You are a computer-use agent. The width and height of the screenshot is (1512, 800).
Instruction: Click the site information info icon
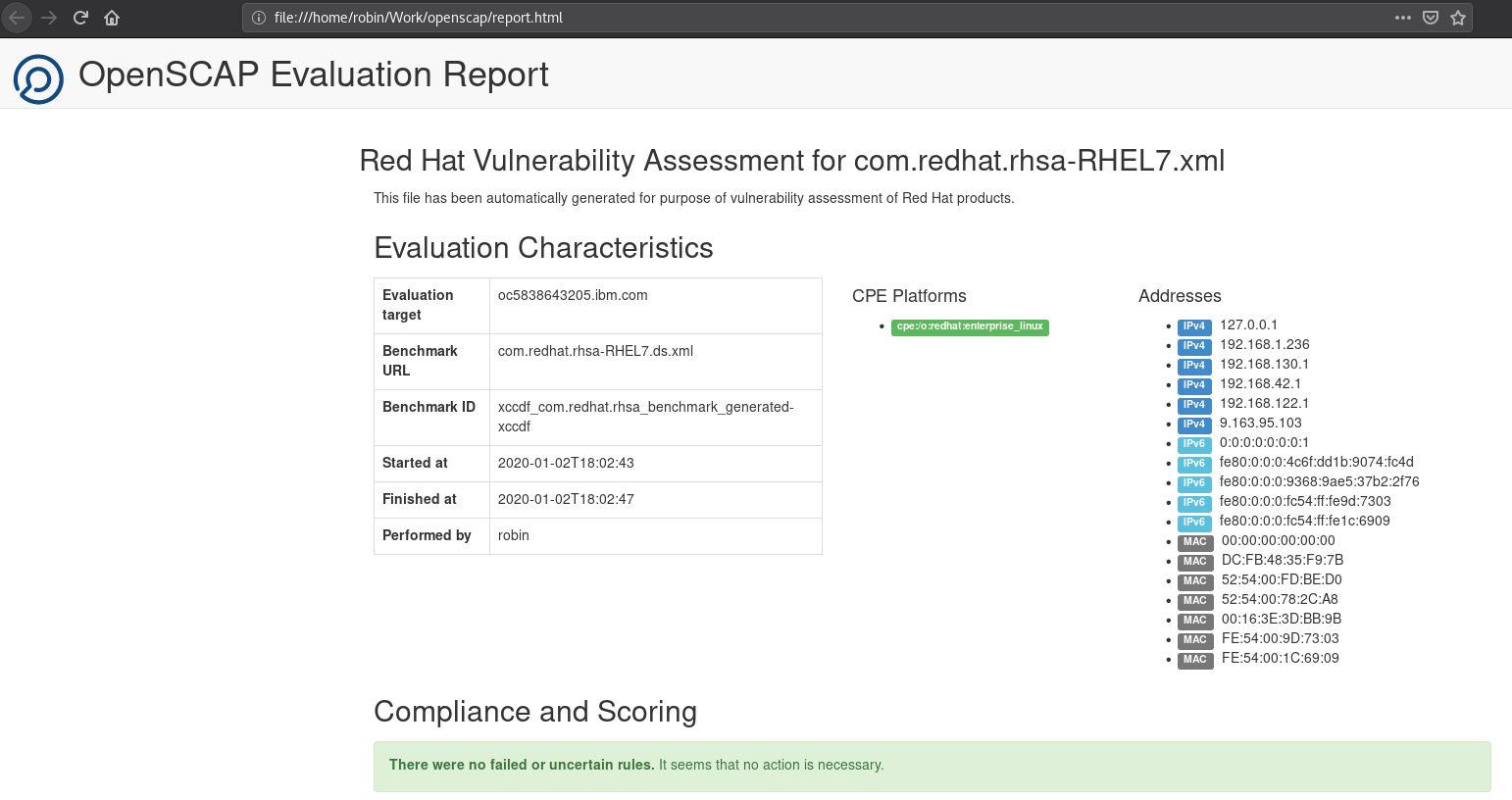258,17
